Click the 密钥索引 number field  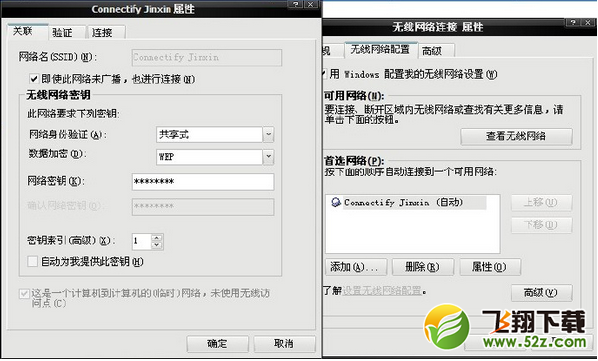point(141,241)
